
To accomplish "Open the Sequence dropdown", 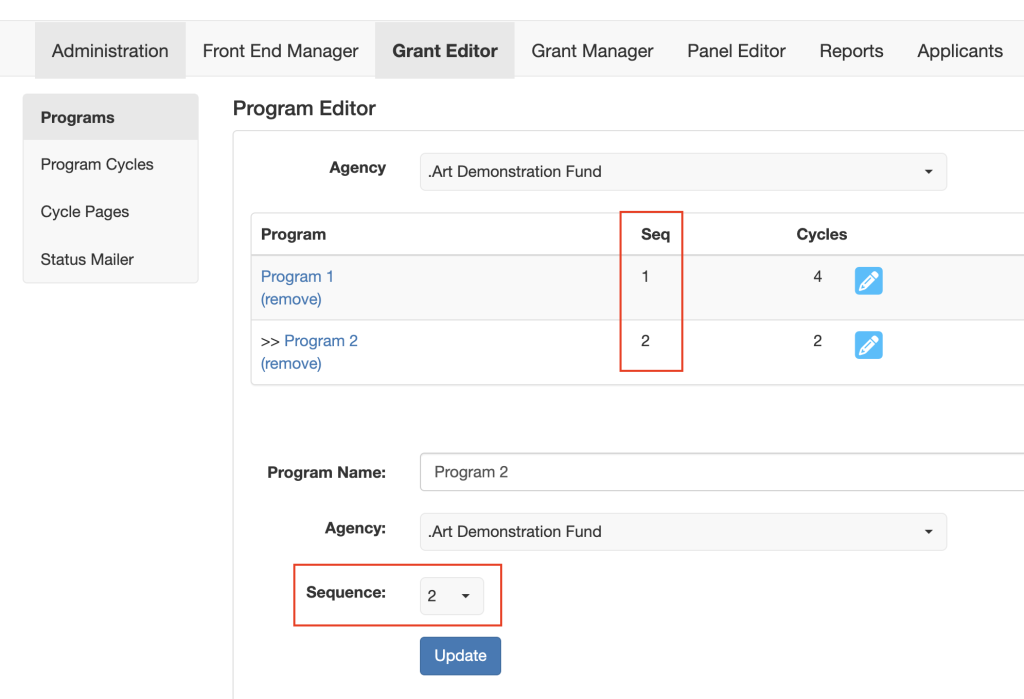I will click(x=451, y=596).
